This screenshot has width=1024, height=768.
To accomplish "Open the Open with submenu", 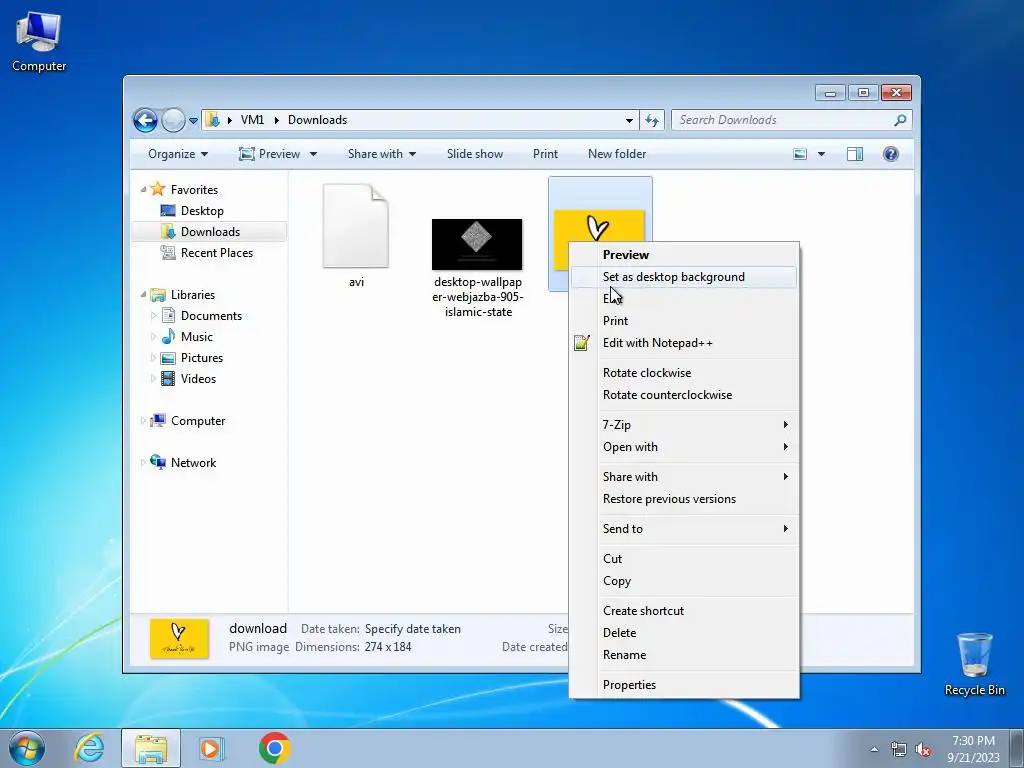I will [x=684, y=447].
